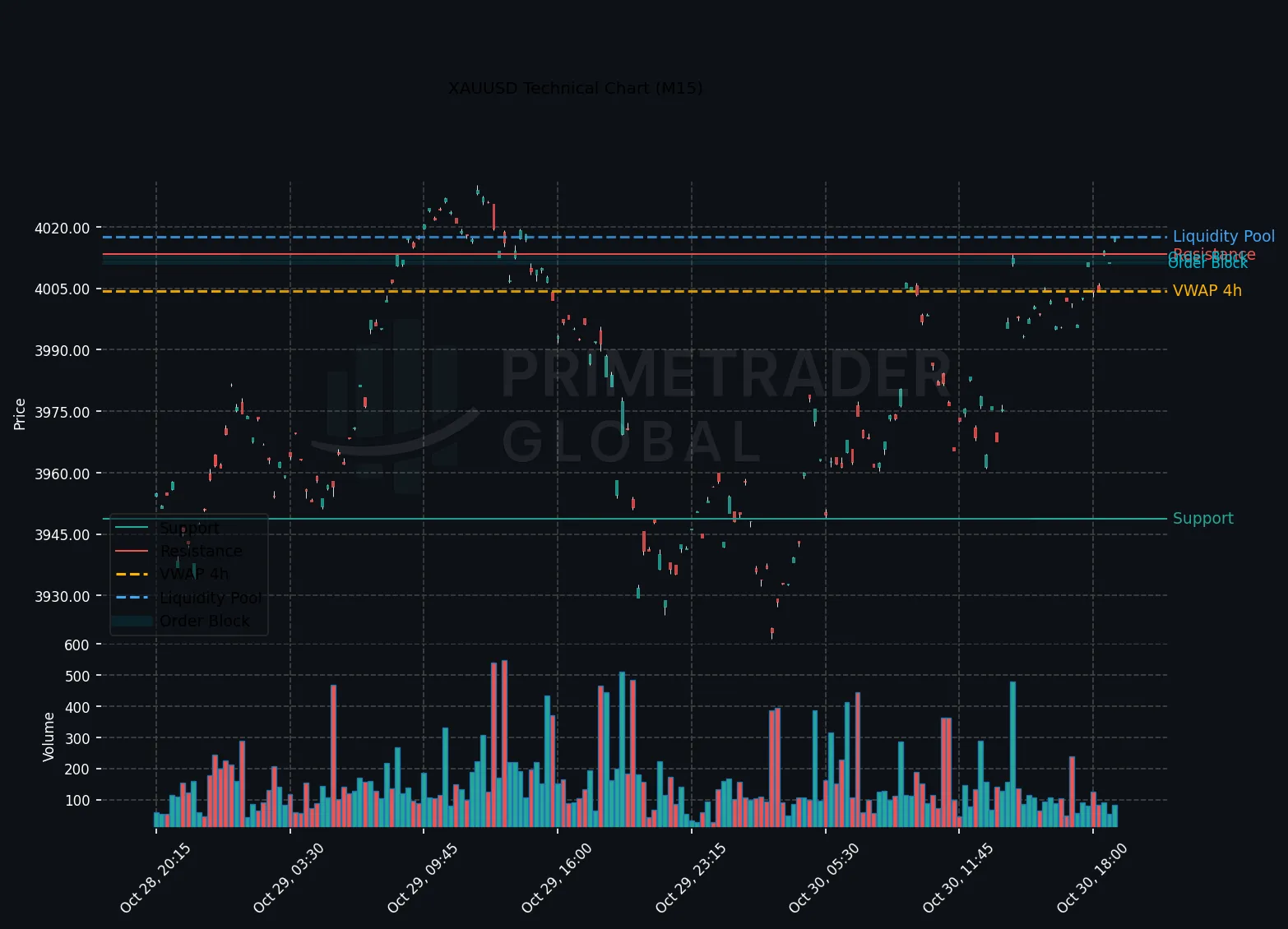This screenshot has width=1288, height=929.
Task: Click the Order Block color patch in the legend
Action: click(132, 622)
